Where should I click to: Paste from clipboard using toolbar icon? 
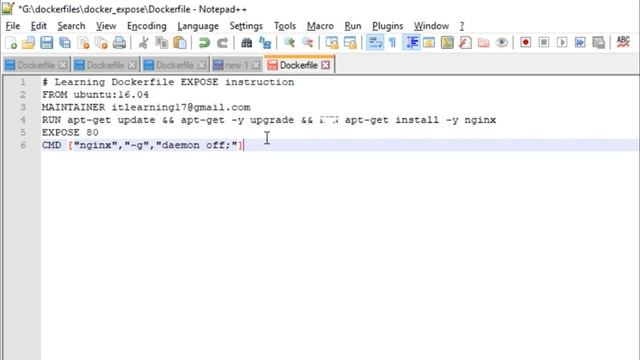[180, 42]
